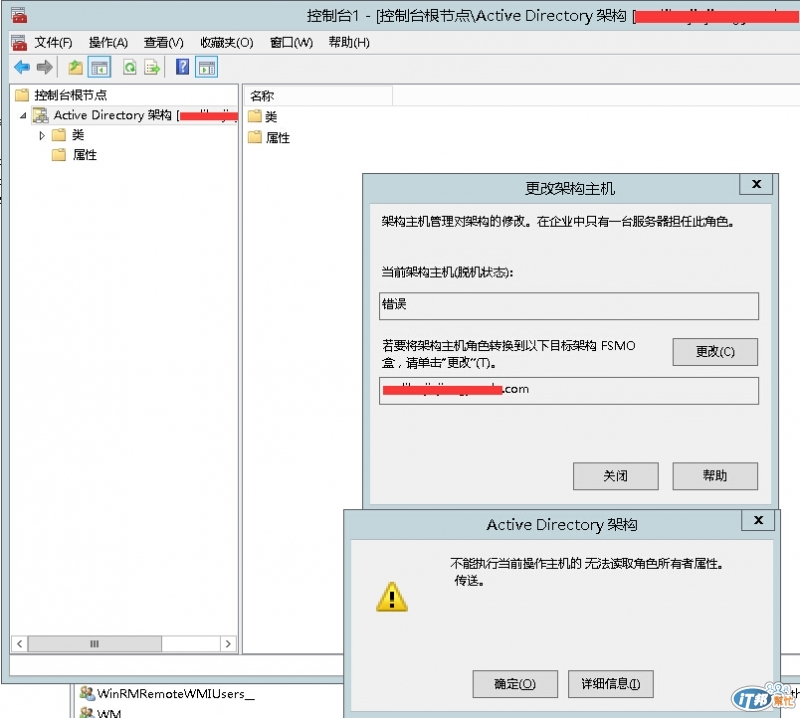Viewport: 800px width, 718px height.
Task: Open the 帮助(H) menu
Action: (349, 42)
